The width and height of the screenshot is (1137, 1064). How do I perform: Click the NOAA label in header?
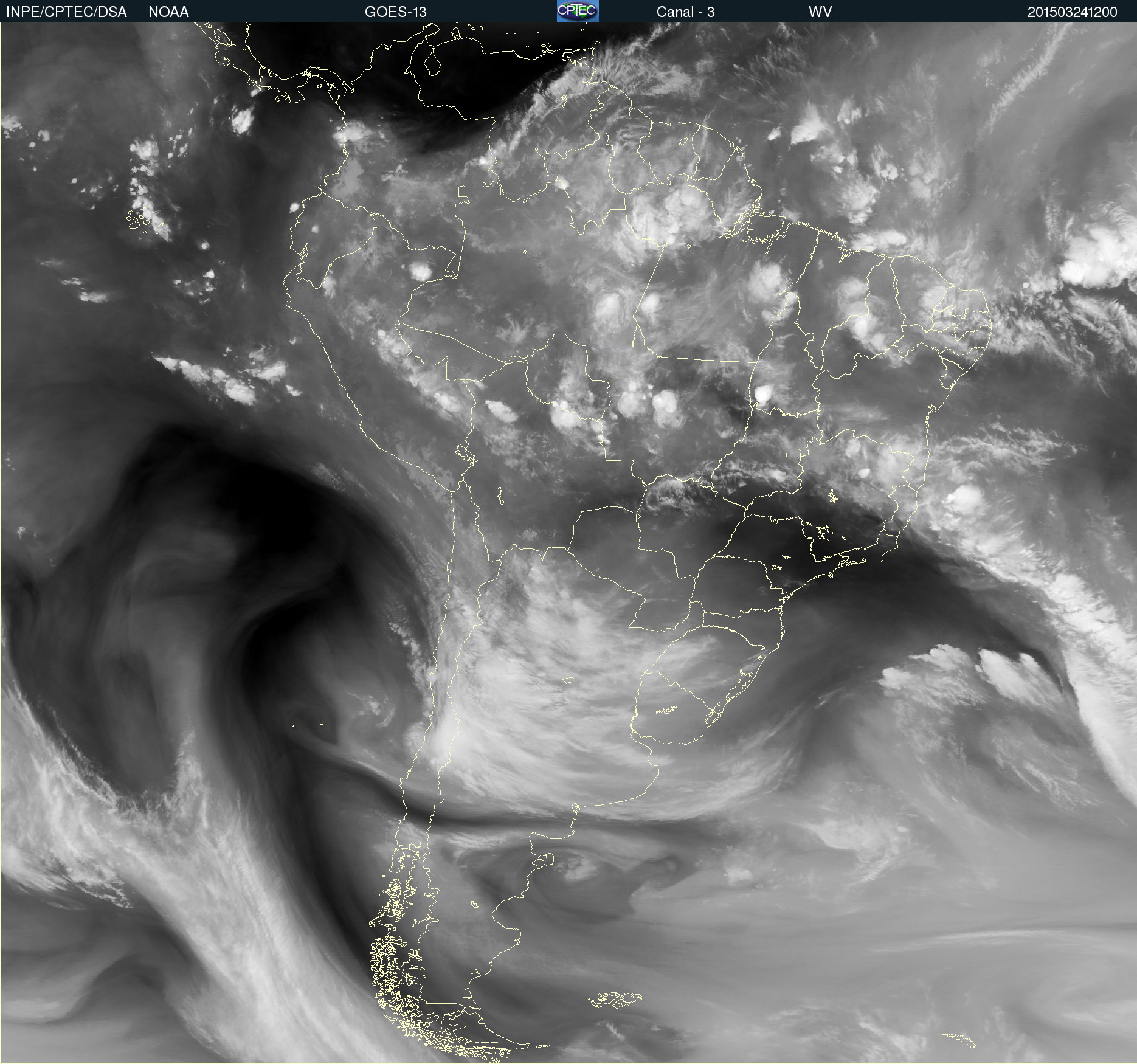coord(168,12)
